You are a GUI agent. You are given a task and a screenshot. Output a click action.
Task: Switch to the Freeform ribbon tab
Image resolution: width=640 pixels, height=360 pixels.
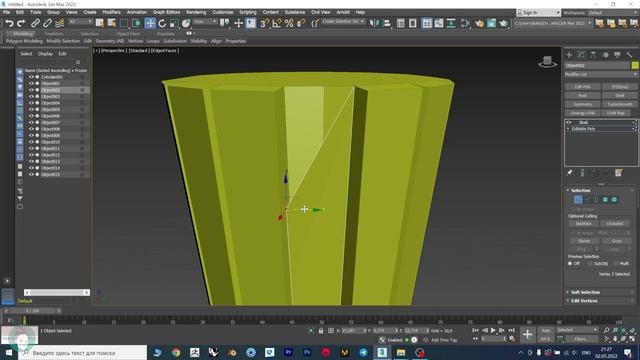point(54,33)
